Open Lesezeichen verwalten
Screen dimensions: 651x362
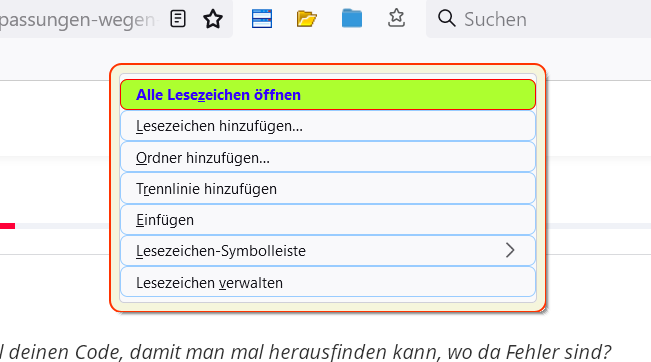pyautogui.click(x=328, y=282)
